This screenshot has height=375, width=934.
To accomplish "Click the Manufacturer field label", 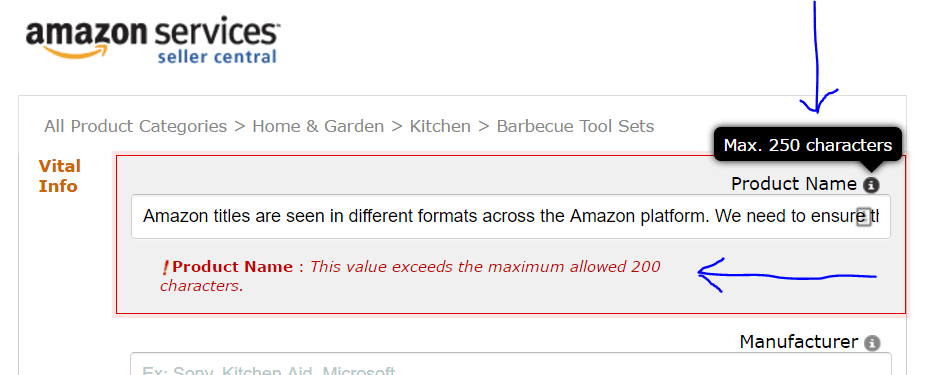I will pyautogui.click(x=799, y=342).
